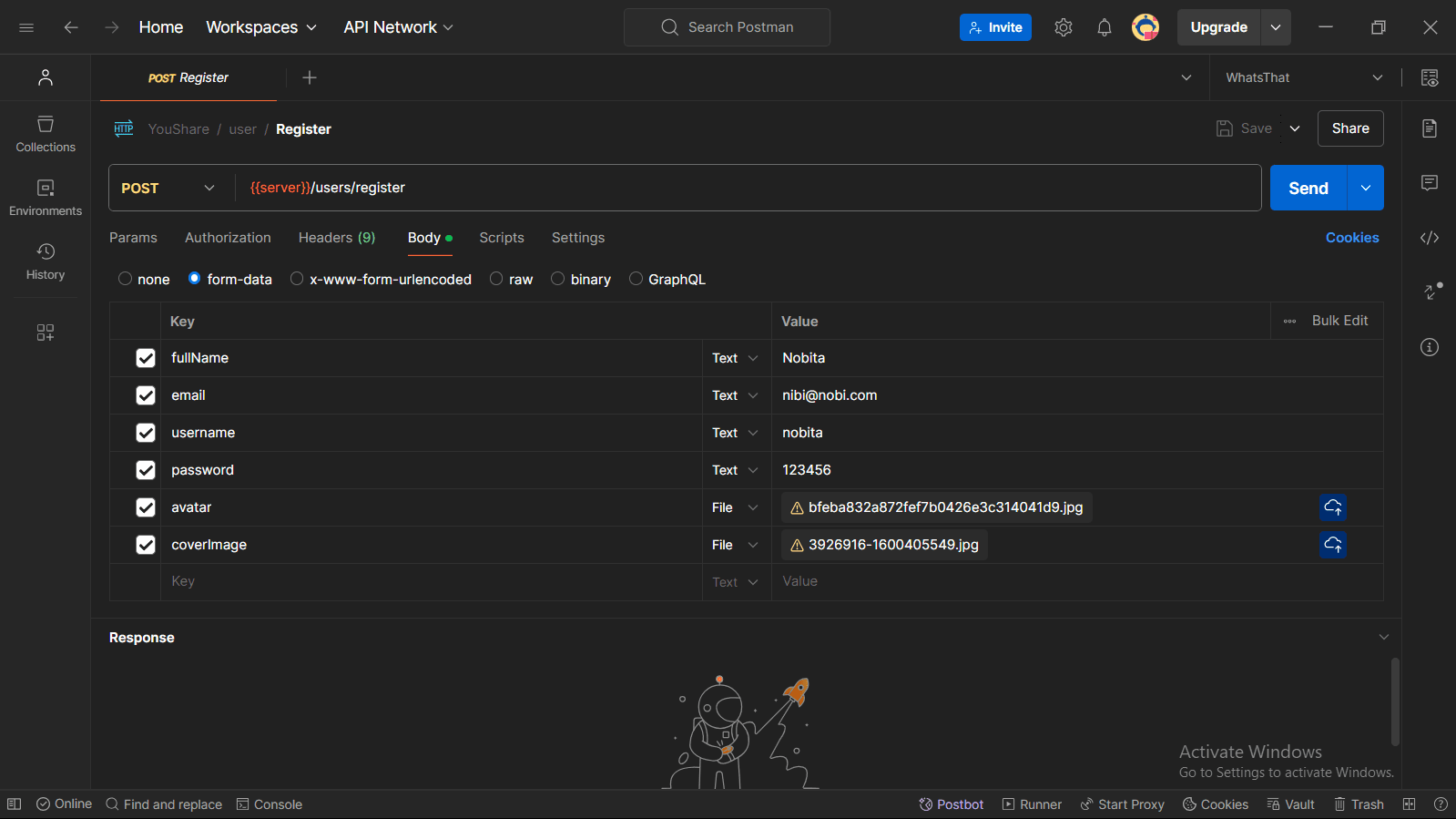Open the Collections sidebar panel
Screen dimensions: 1456x819
click(x=46, y=134)
